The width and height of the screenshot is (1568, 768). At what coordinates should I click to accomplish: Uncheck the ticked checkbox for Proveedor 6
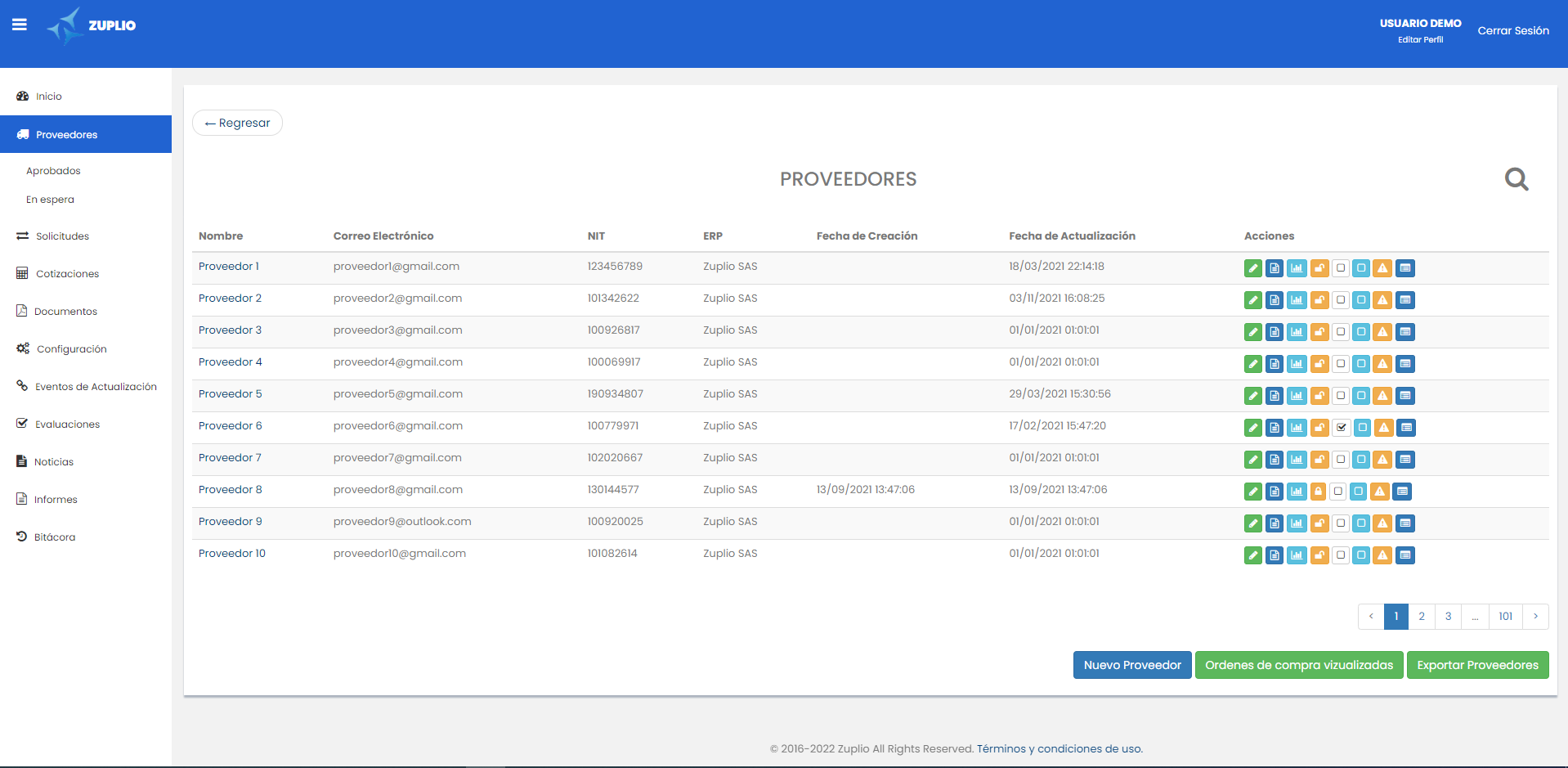point(1342,428)
